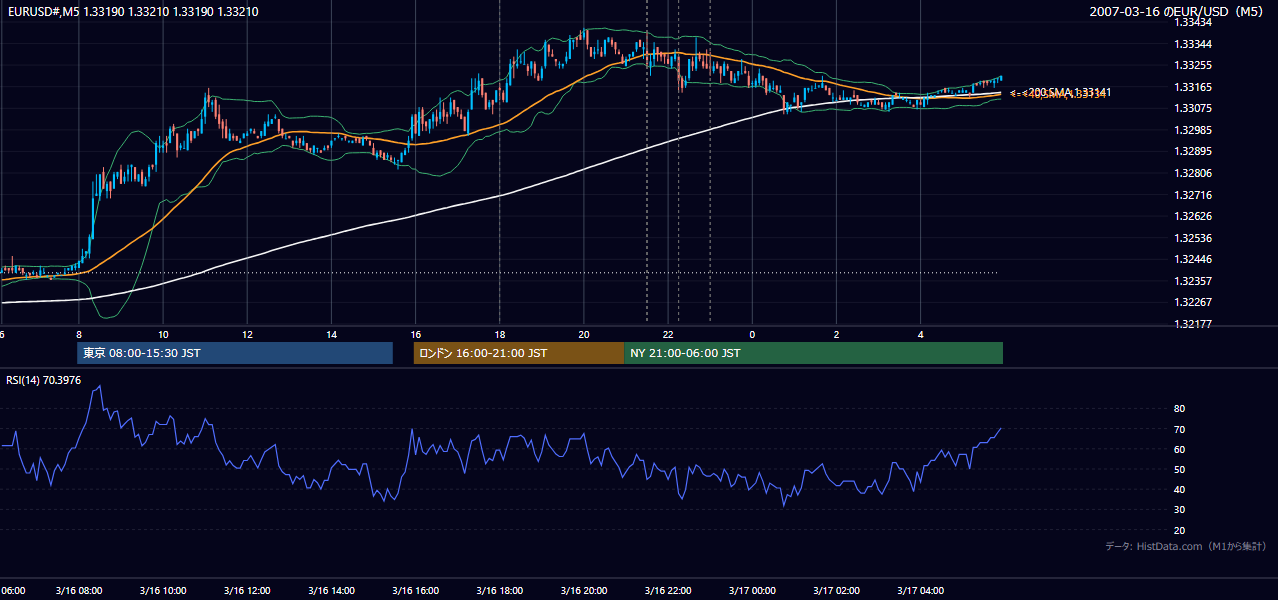The height and width of the screenshot is (600, 1278).
Task: Click RSI scale value 80
Action: (x=1180, y=409)
